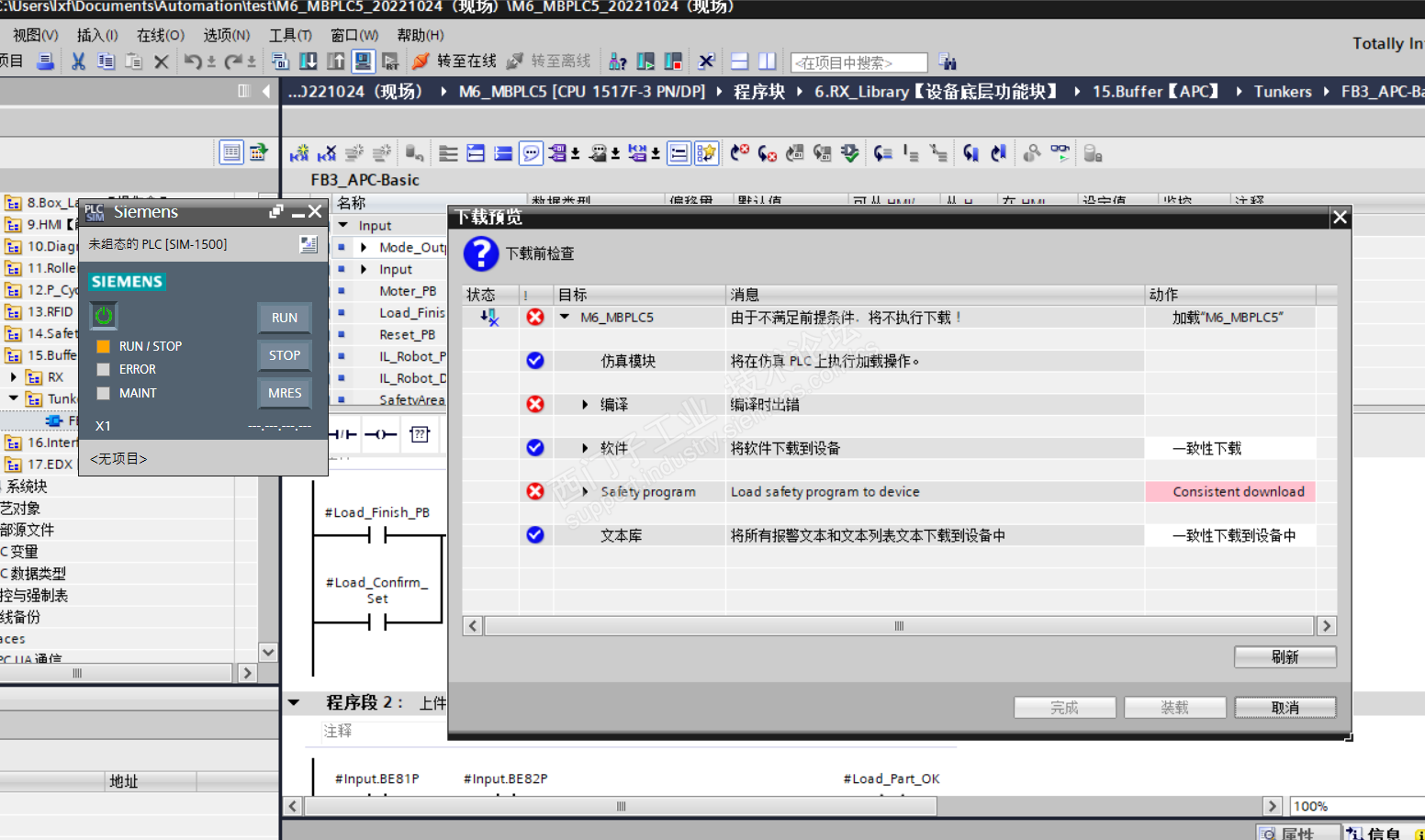The image size is (1425, 840).
Task: Click the 转至在线 go online button
Action: [455, 62]
